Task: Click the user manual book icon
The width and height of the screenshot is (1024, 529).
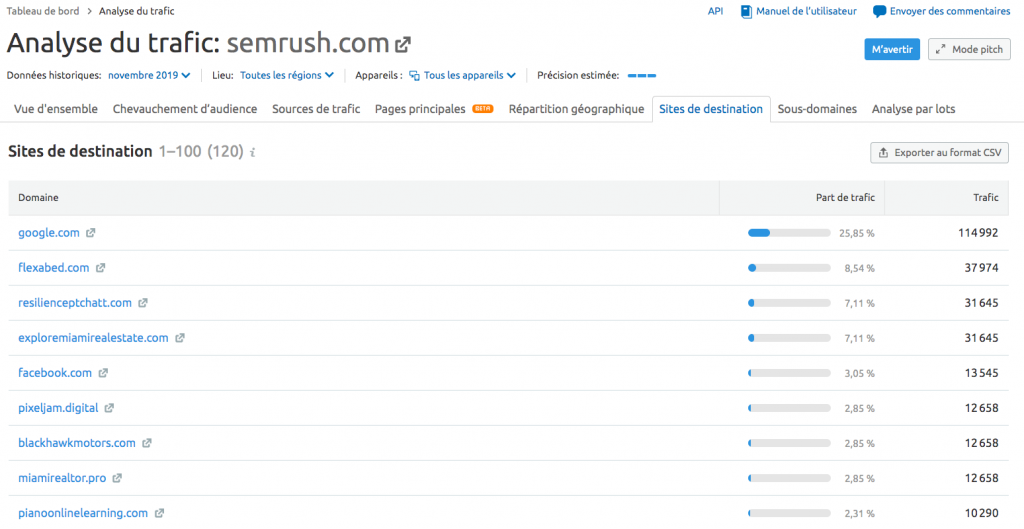Action: tap(746, 12)
